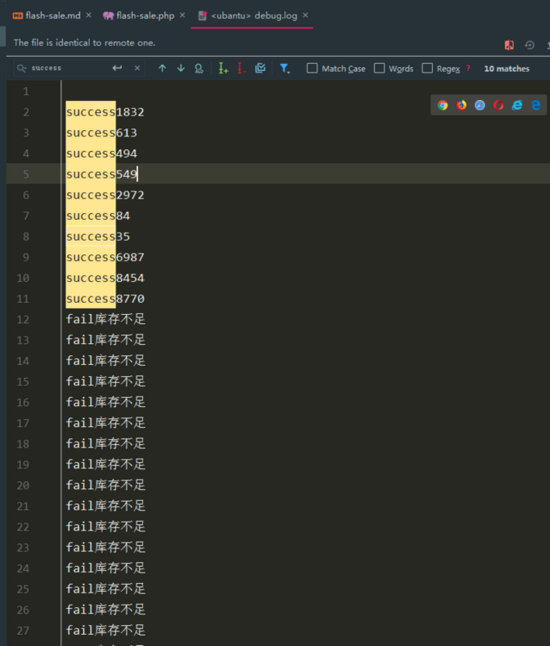Switch to flash-sale.md tab
The image size is (550, 646).
pos(47,16)
